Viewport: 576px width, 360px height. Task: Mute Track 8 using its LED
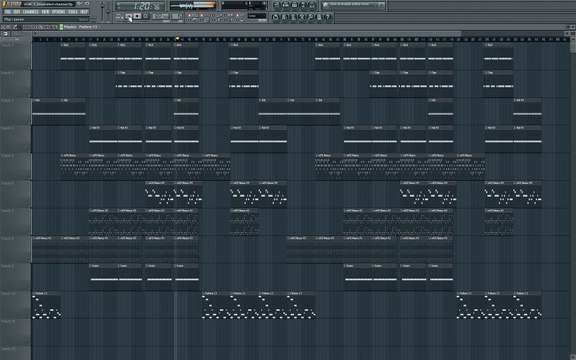tap(29, 260)
